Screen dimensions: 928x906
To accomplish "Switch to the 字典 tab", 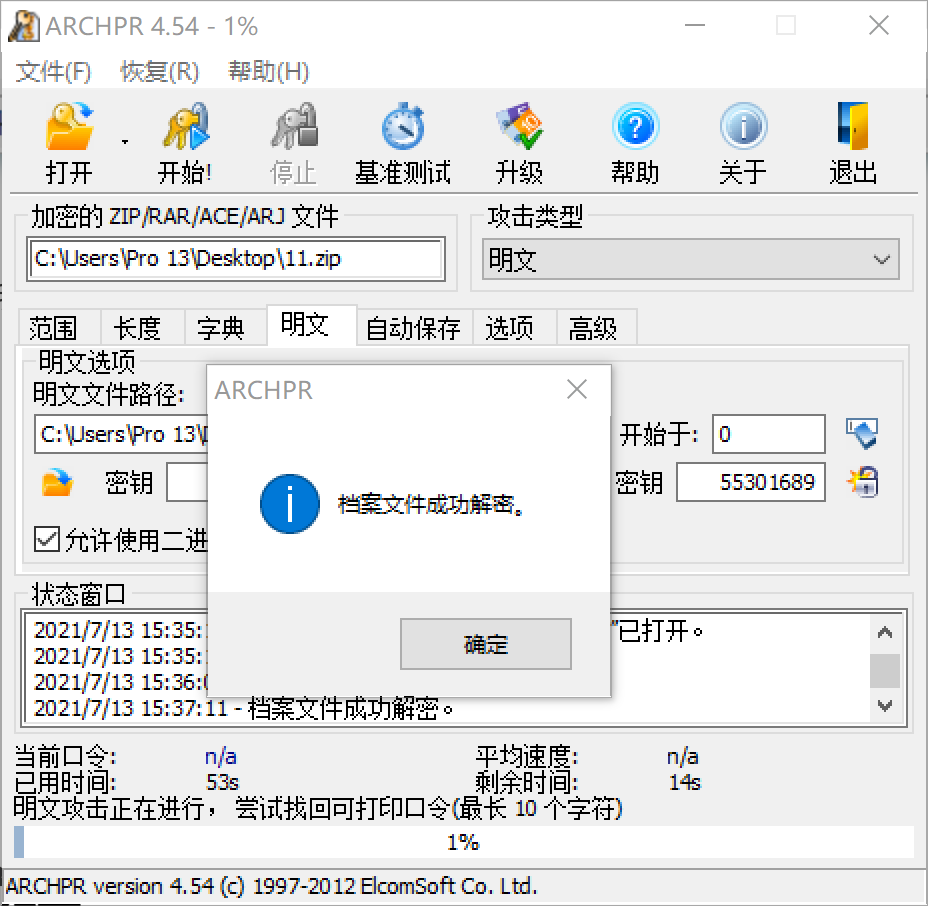I will (x=226, y=327).
